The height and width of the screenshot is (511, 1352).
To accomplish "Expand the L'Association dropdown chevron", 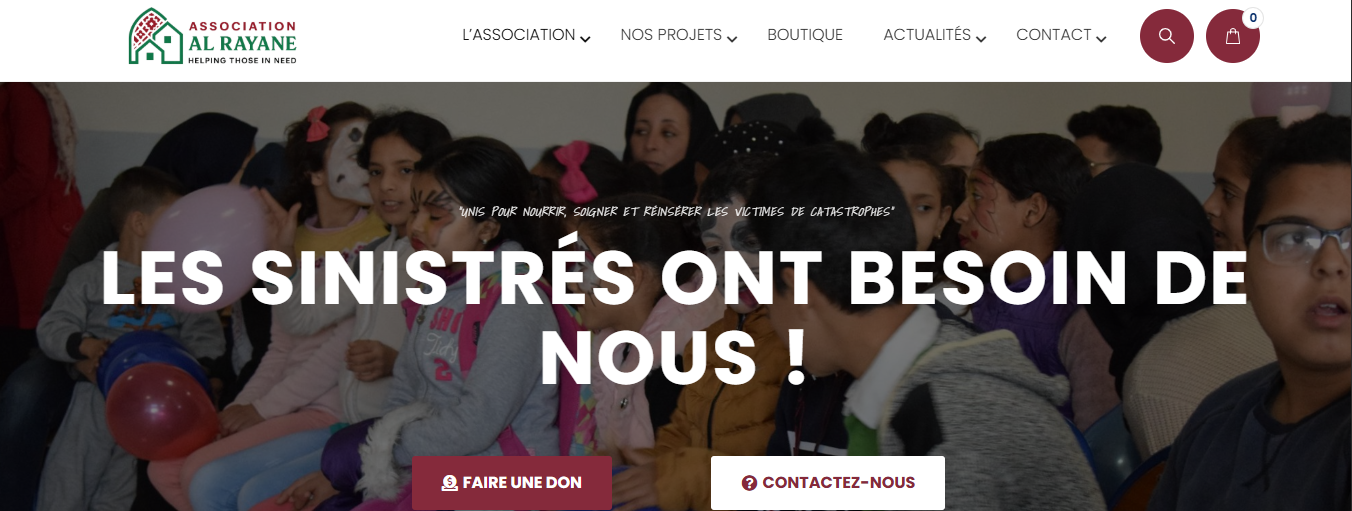I will [x=586, y=39].
